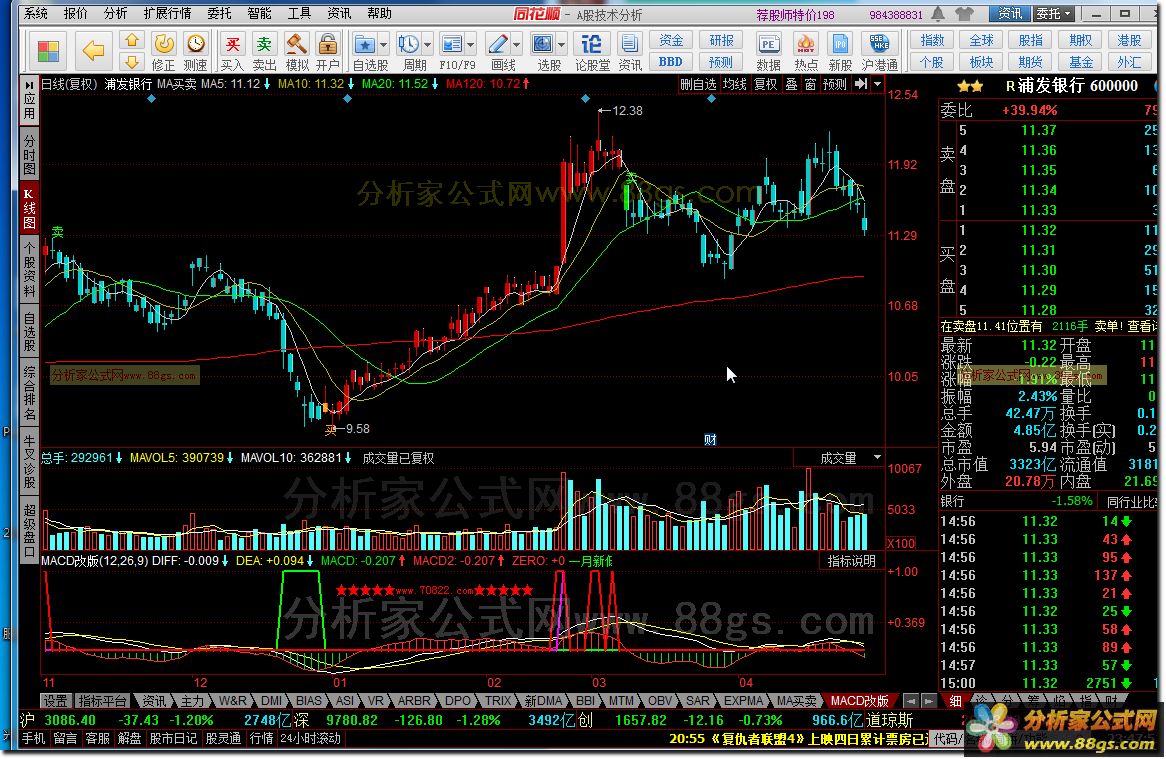This screenshot has width=1166, height=759.
Task: Expand the 画线 dropdown arrow
Action: coord(517,45)
